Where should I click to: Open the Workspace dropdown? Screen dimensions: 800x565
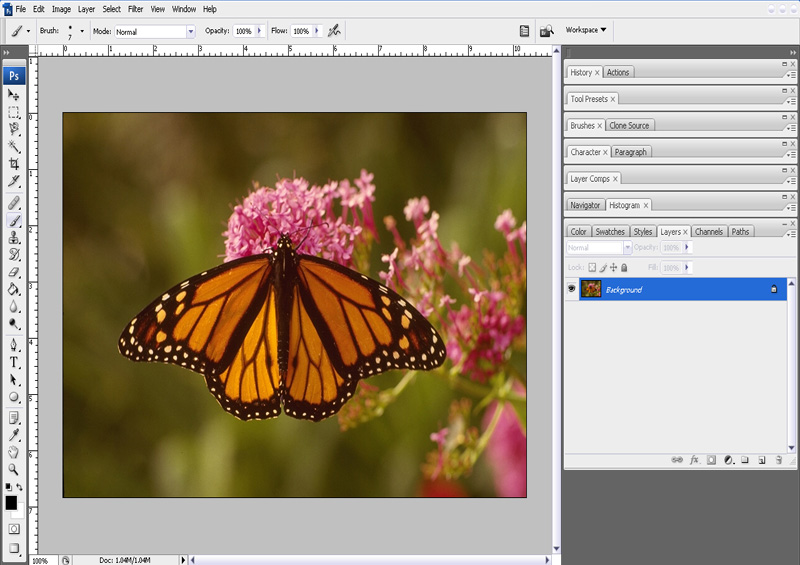point(586,30)
